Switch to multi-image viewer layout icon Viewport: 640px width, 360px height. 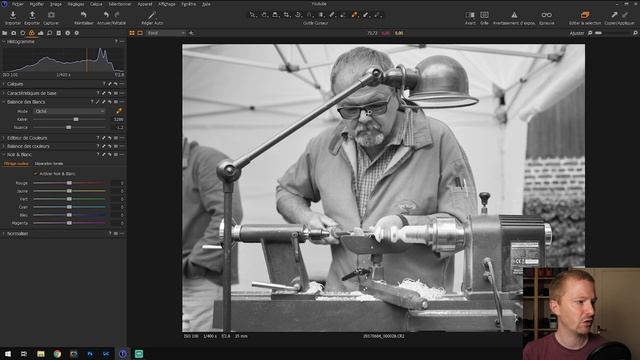tap(132, 33)
